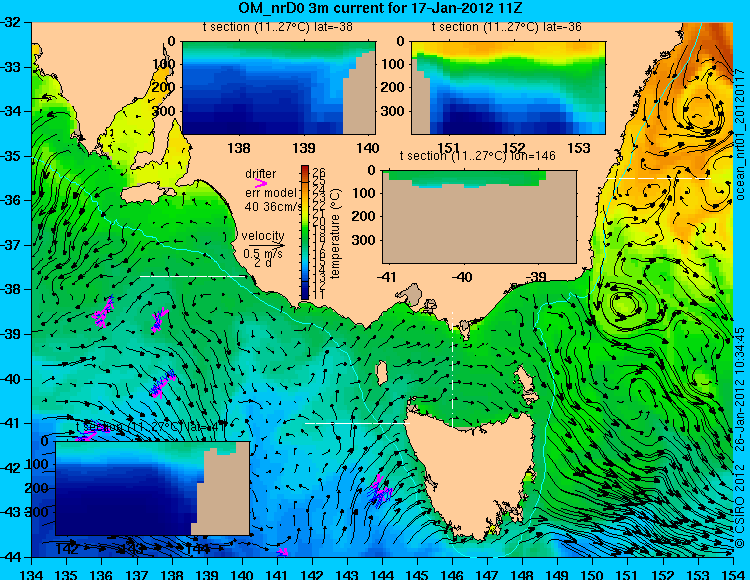Image resolution: width=750 pixels, height=580 pixels.
Task: Click the white dashed vertical line at longitude 146
Action: point(452,370)
